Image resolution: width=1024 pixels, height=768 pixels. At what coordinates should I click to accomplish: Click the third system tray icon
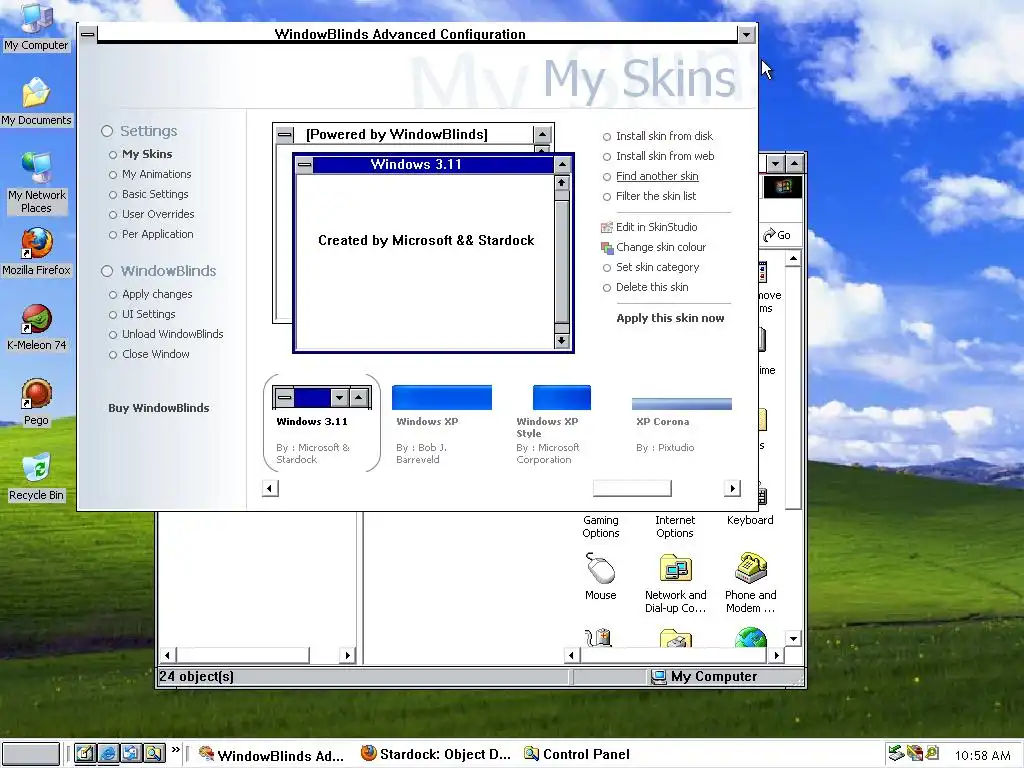[x=932, y=754]
